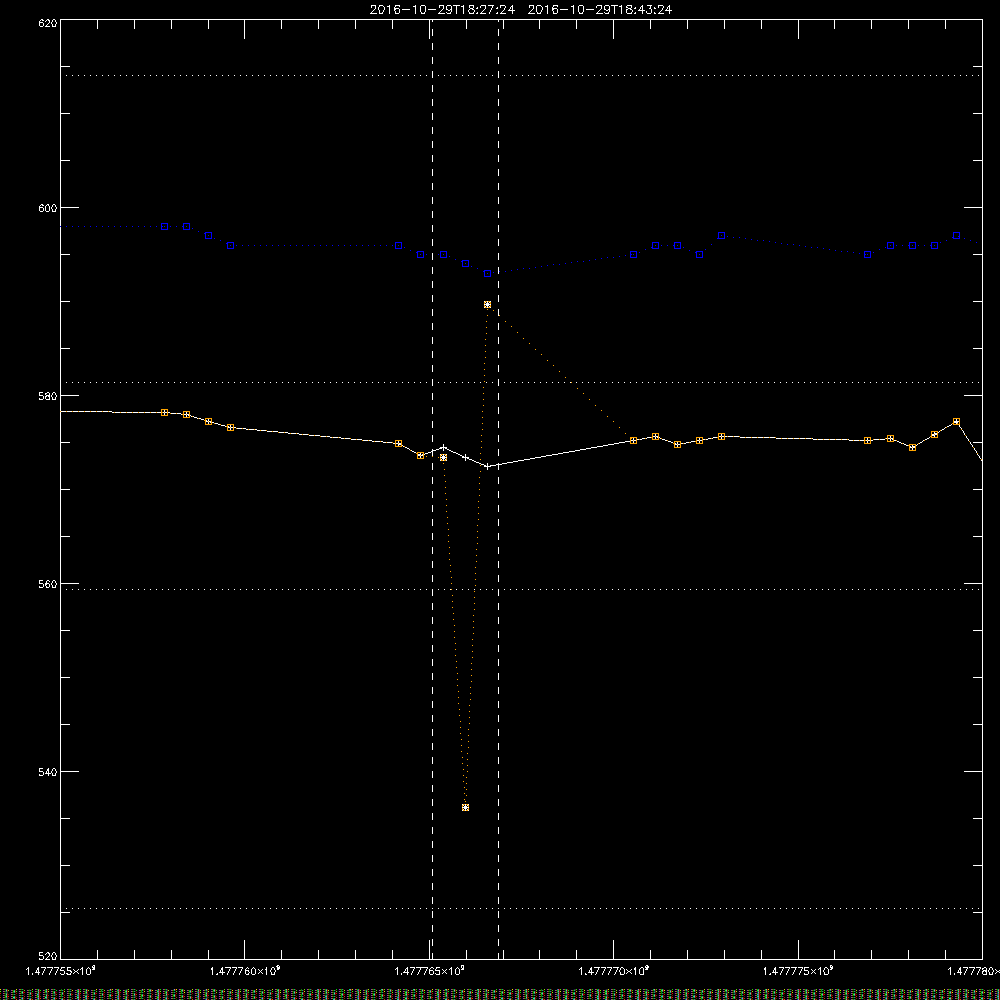The width and height of the screenshot is (1000, 1000).
Task: Click the x-axis label 1.477755×10⁹
Action: pyautogui.click(x=61, y=971)
